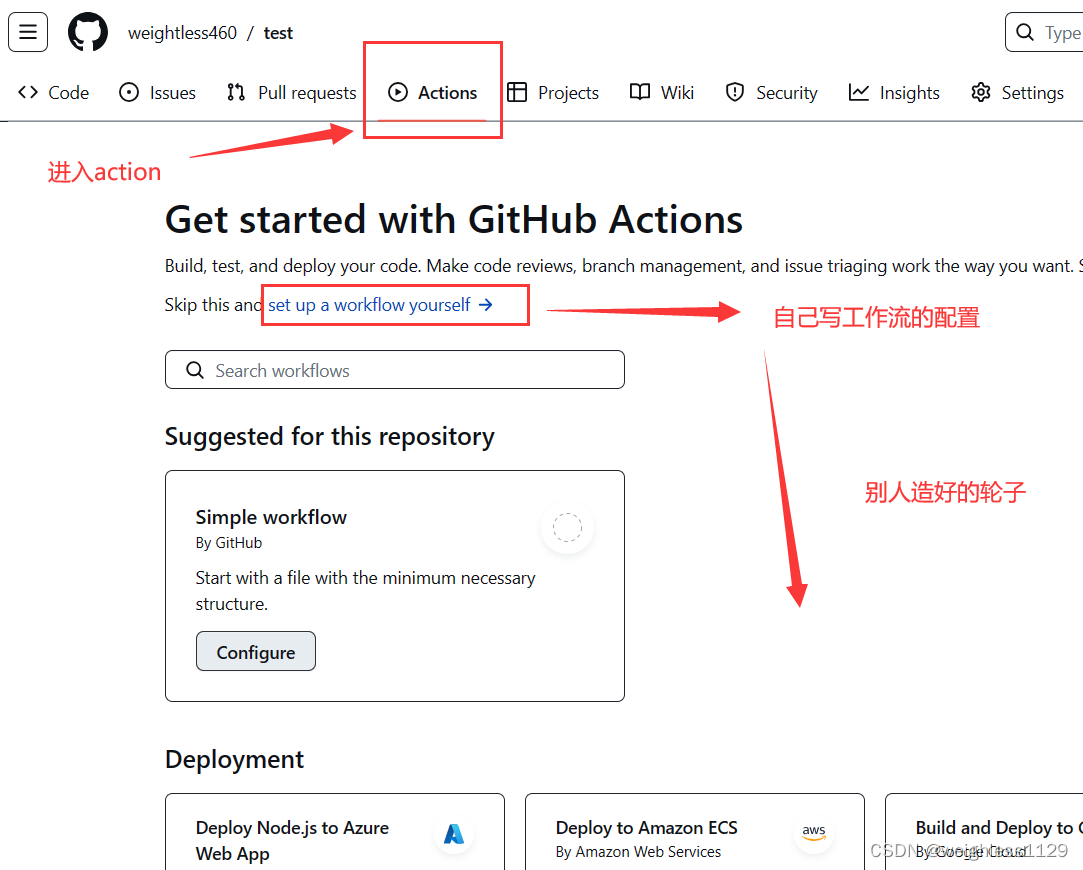The width and height of the screenshot is (1083, 870).
Task: Open the repository Settings tab
Action: pyautogui.click(x=1017, y=93)
